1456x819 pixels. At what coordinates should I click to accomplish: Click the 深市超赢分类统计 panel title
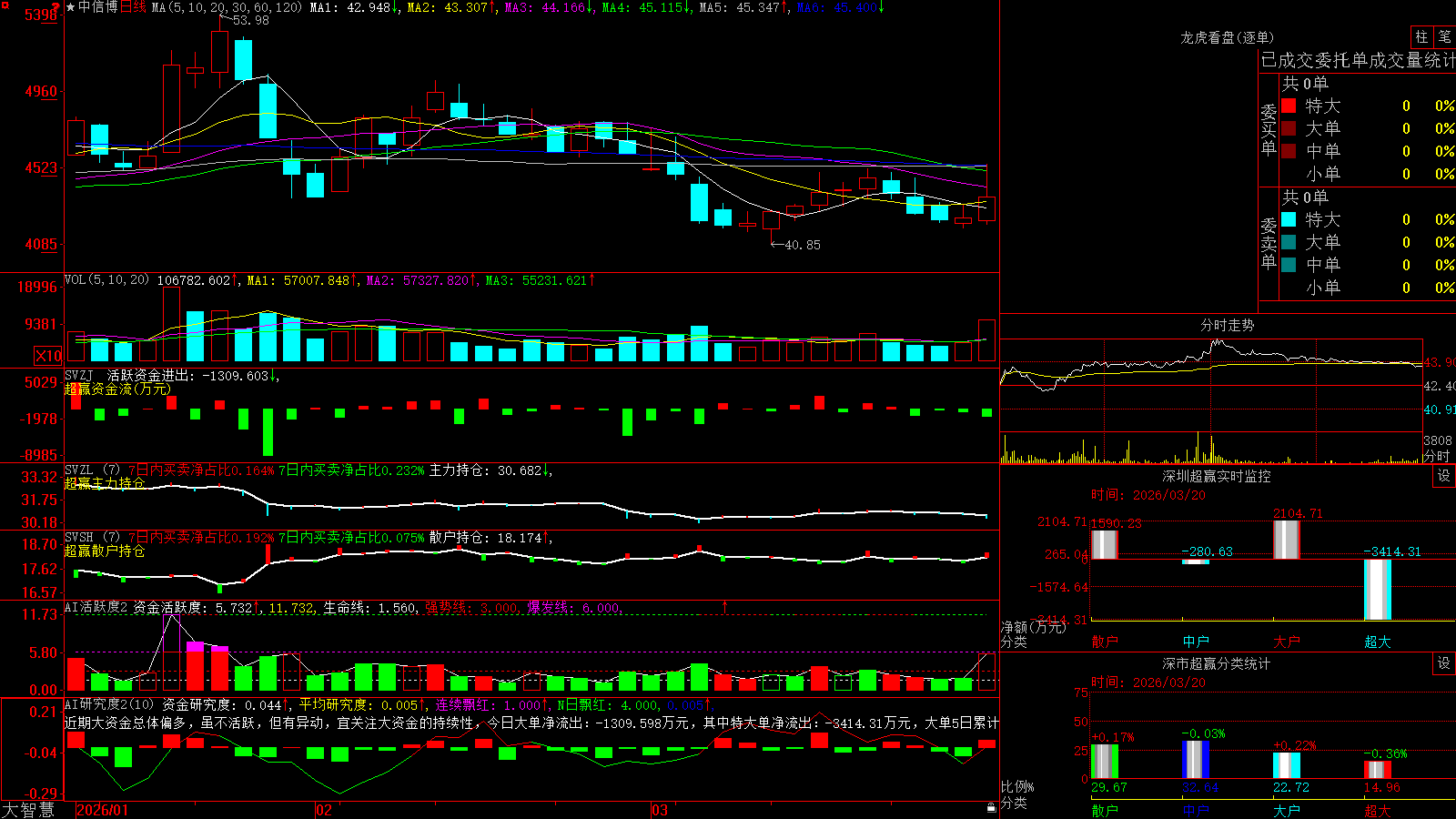[1217, 663]
